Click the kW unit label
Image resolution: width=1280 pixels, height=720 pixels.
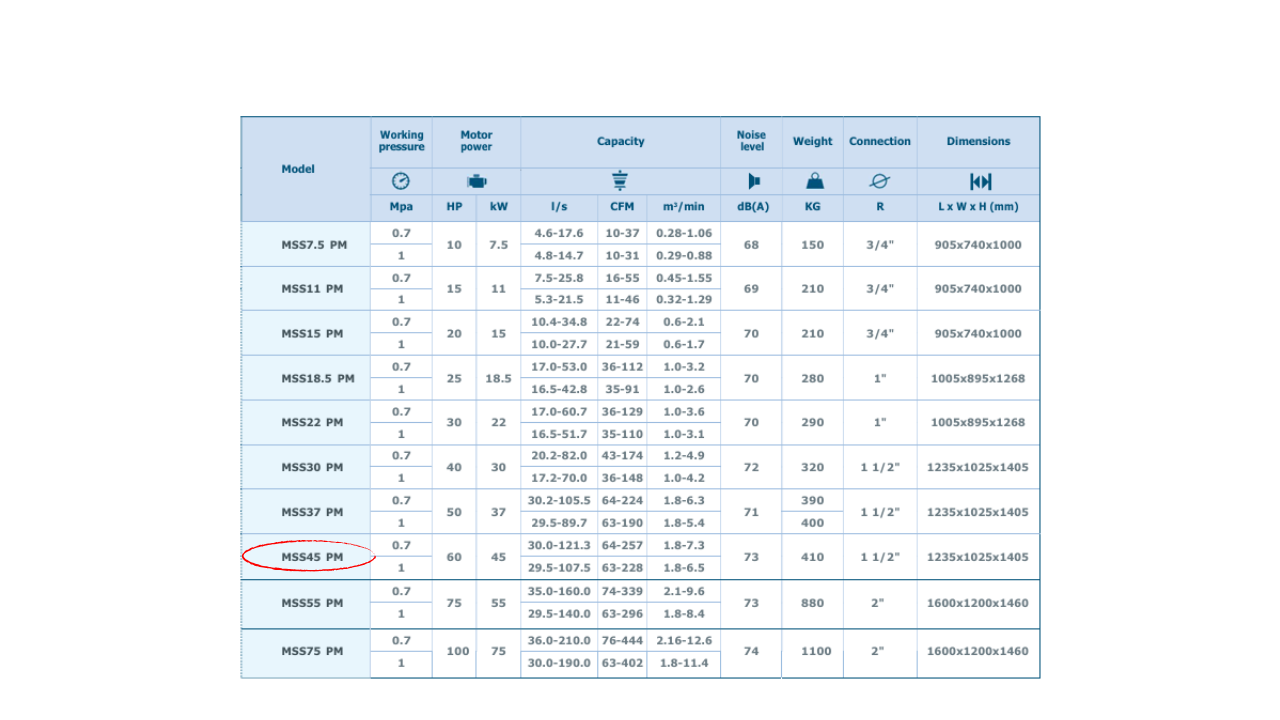(498, 207)
